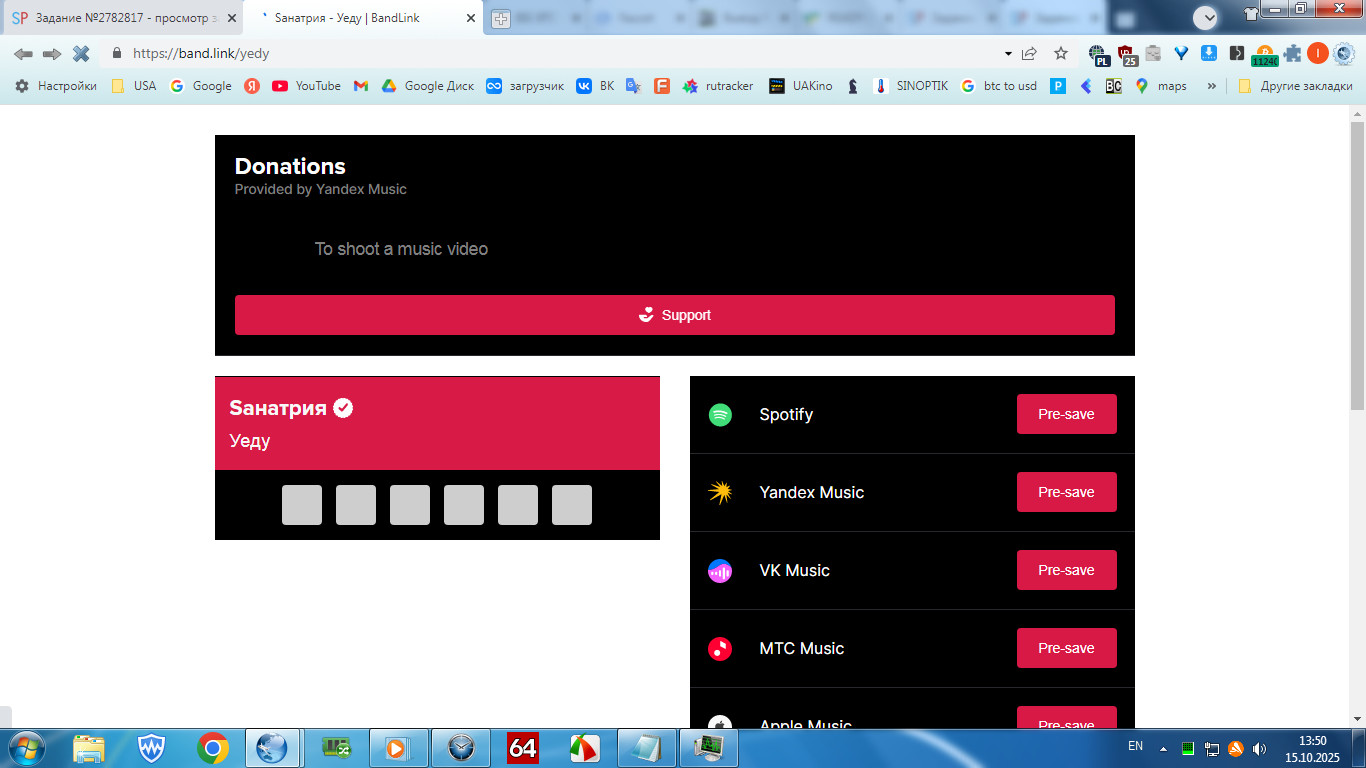Click the volume speaker tray icon
This screenshot has width=1366, height=768.
pos(1258,748)
